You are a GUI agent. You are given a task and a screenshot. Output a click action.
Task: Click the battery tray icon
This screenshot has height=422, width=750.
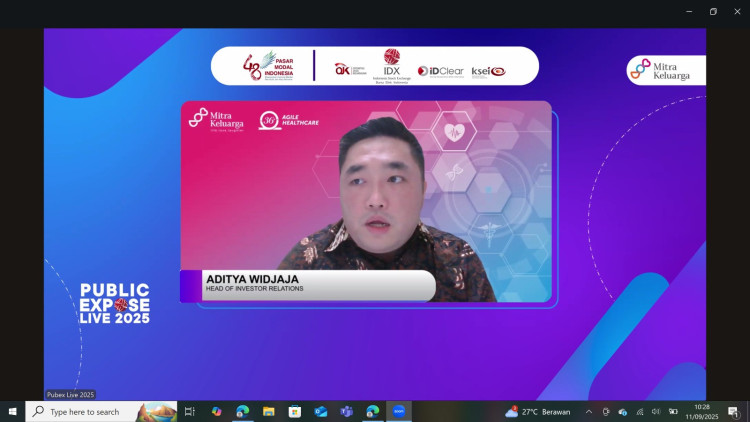673,411
